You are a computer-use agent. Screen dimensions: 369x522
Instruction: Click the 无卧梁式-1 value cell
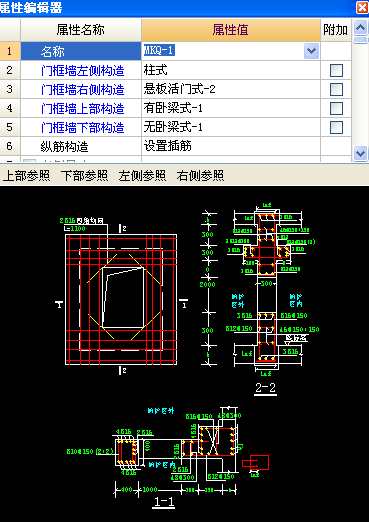pos(231,127)
